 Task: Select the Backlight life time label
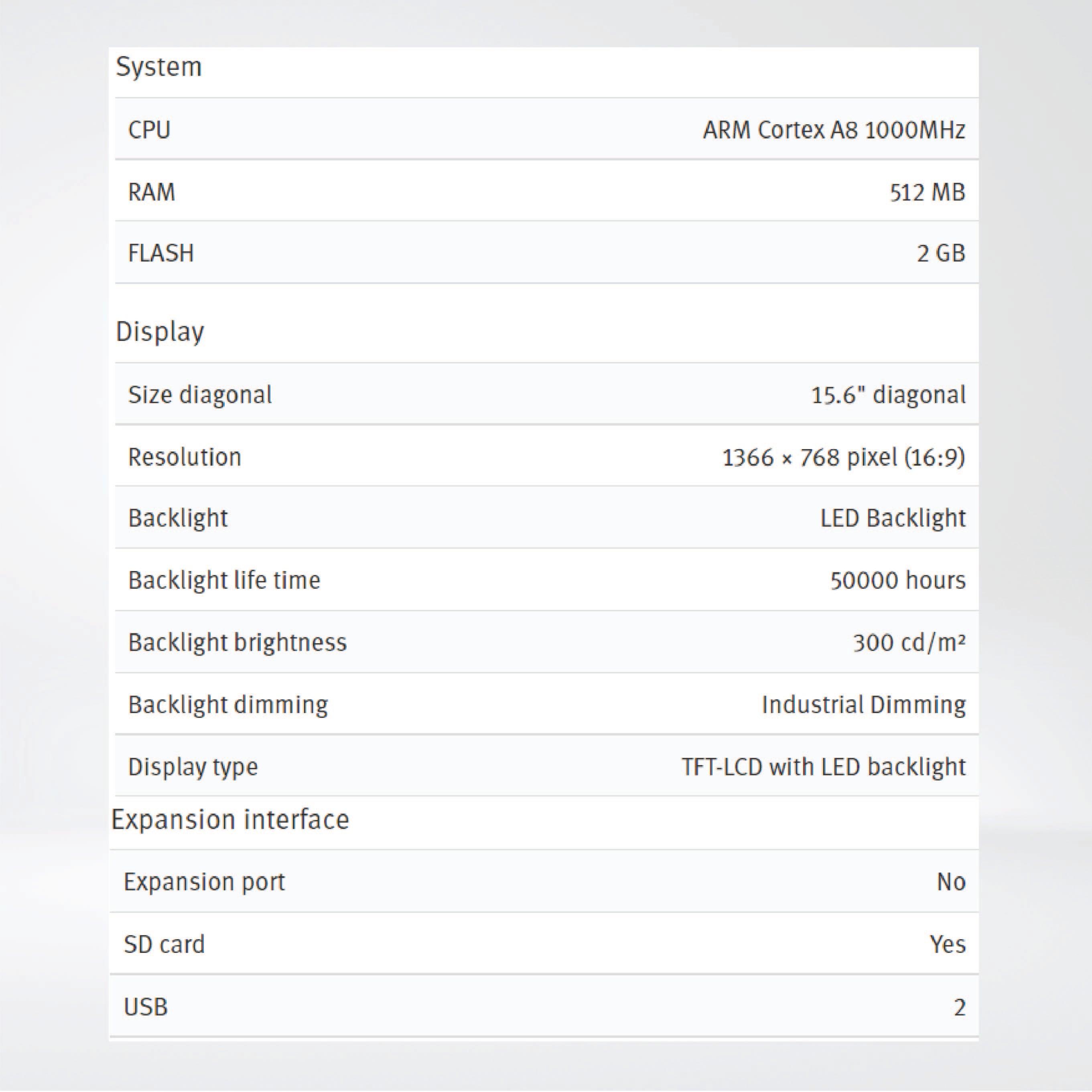[x=224, y=580]
